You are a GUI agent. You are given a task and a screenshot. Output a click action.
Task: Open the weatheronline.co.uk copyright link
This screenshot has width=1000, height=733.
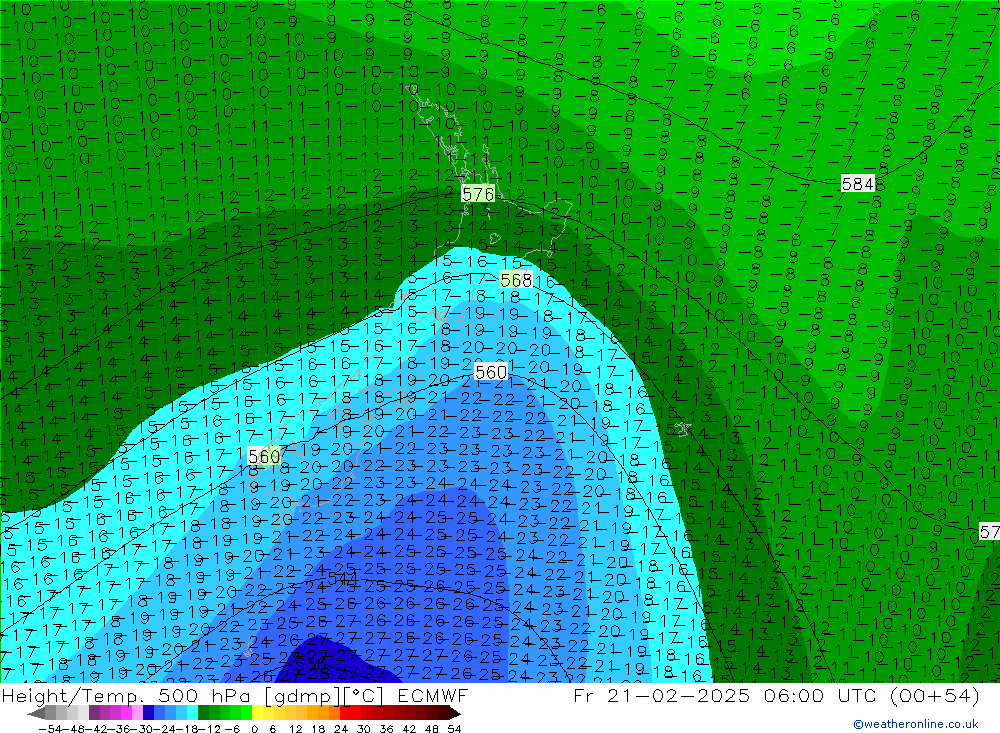916,724
